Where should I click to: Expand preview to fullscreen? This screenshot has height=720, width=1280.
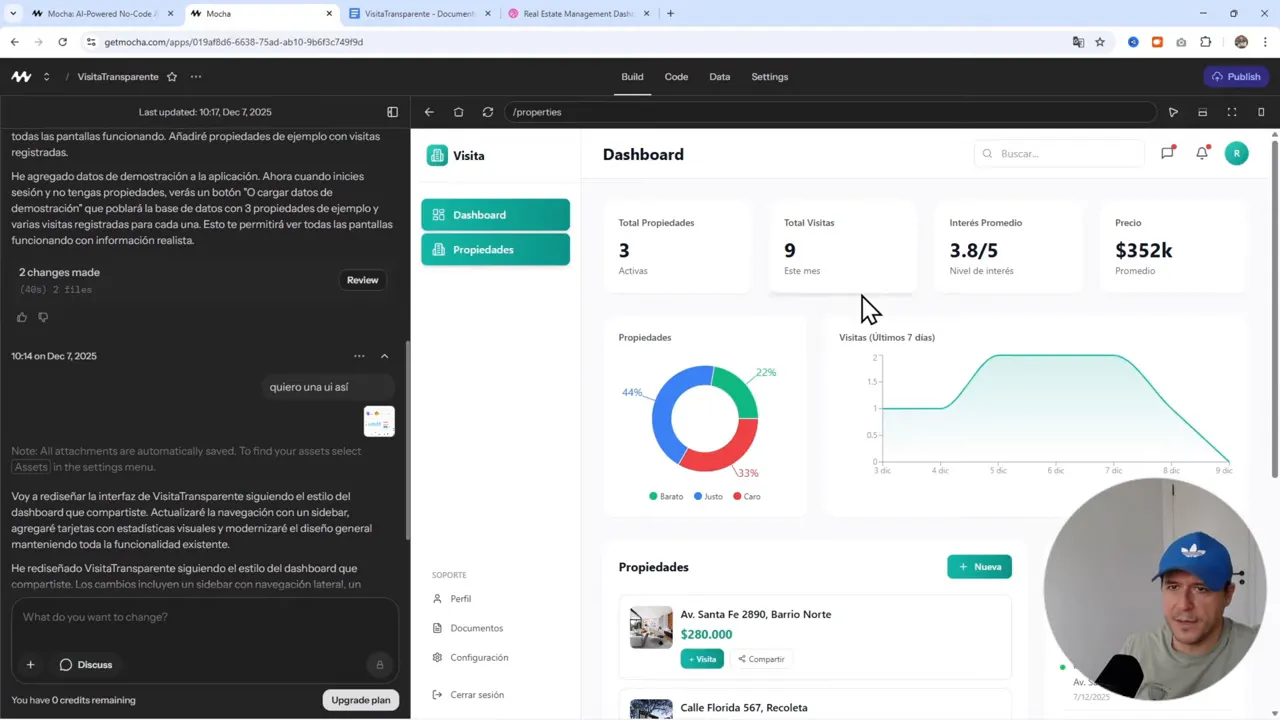click(x=1232, y=112)
